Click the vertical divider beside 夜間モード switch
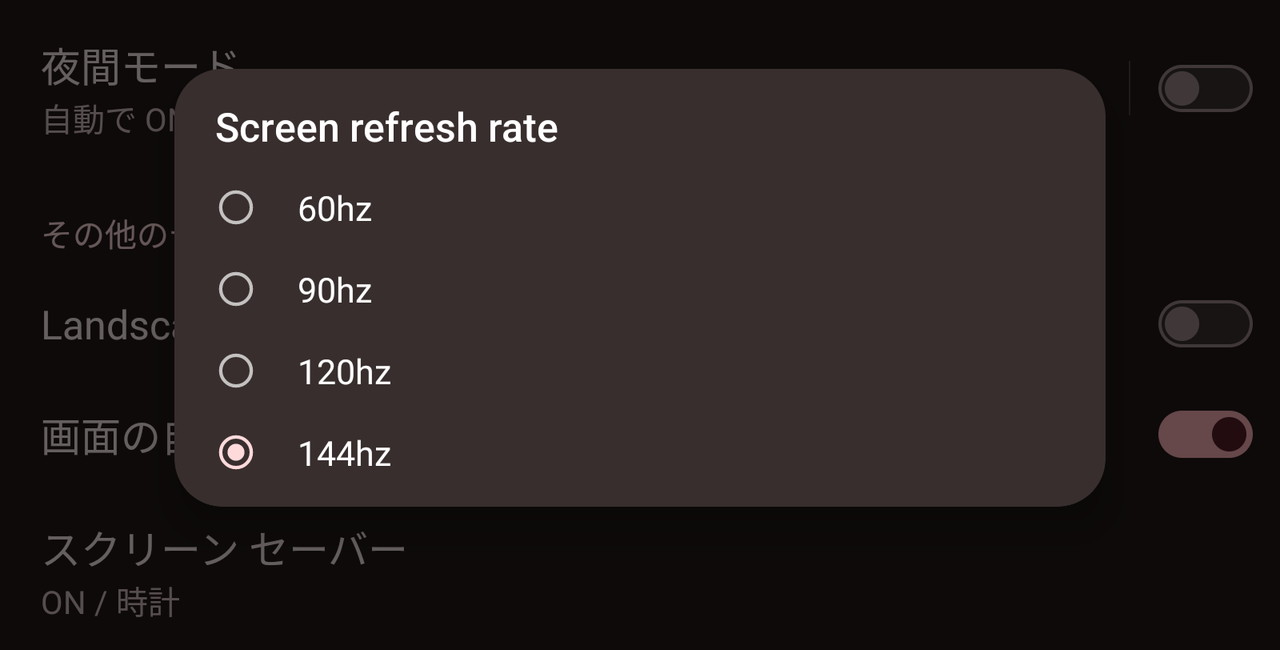 [x=1129, y=88]
